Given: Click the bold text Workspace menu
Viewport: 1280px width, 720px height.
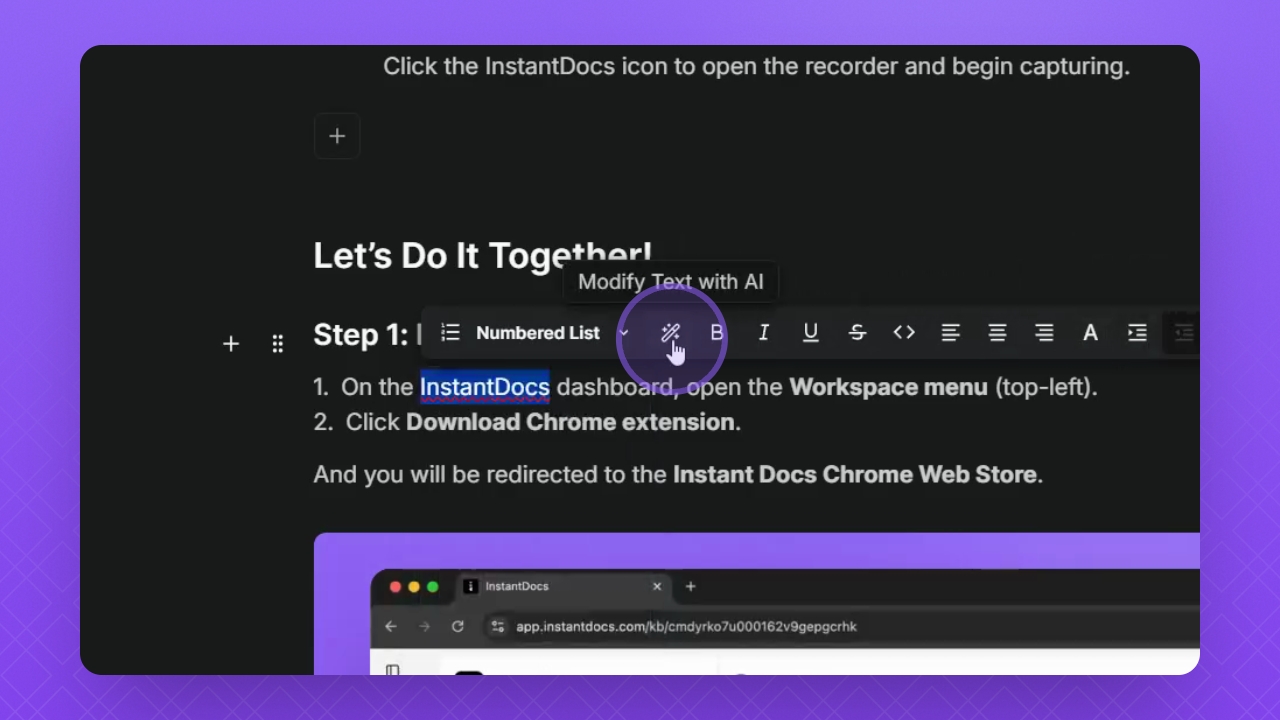Looking at the screenshot, I should (888, 387).
